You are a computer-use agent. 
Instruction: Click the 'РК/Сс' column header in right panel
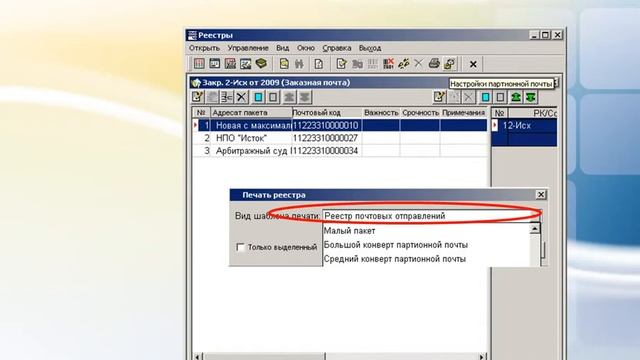tap(532, 113)
